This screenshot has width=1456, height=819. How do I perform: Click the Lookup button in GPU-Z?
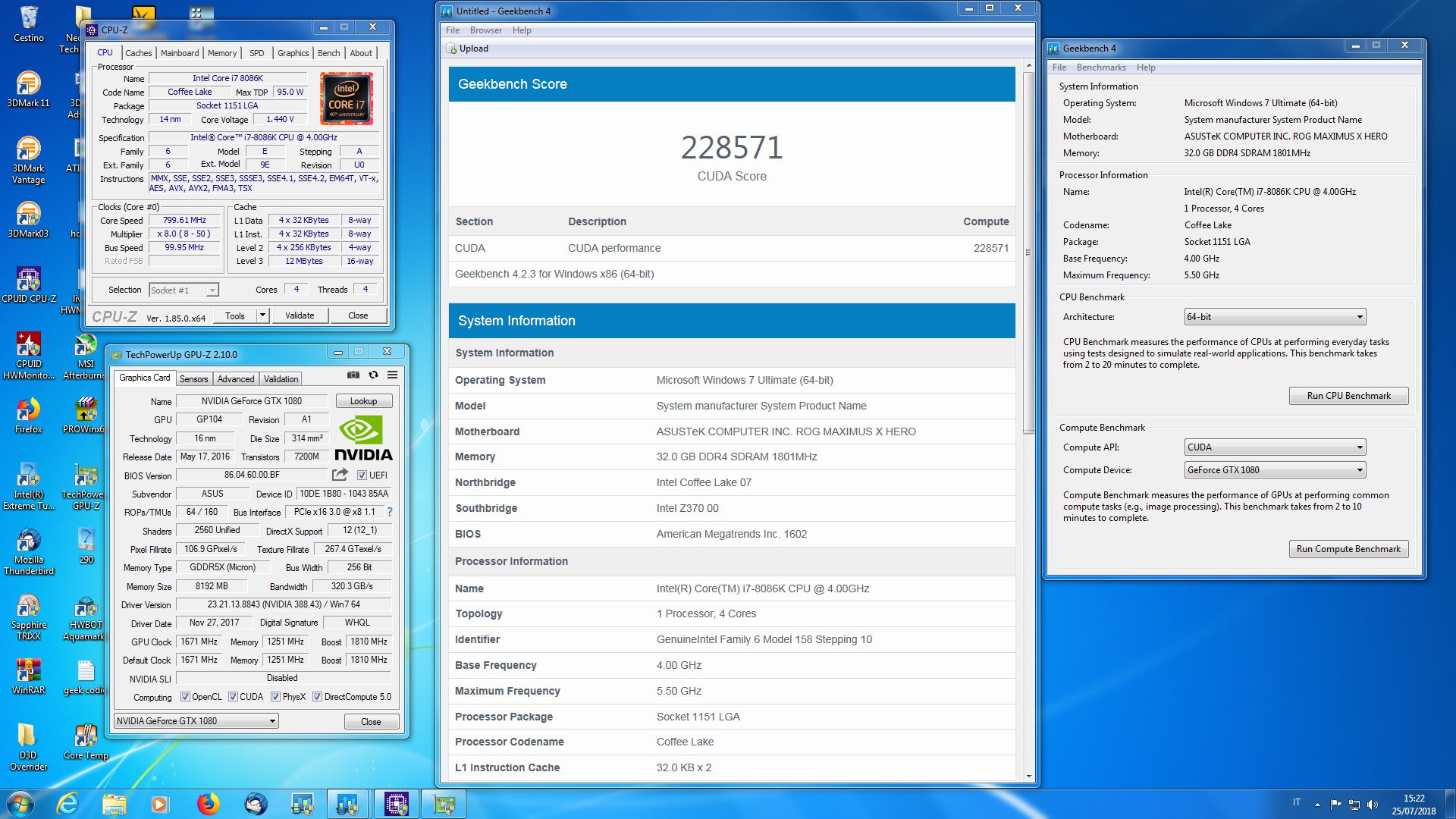[x=363, y=401]
